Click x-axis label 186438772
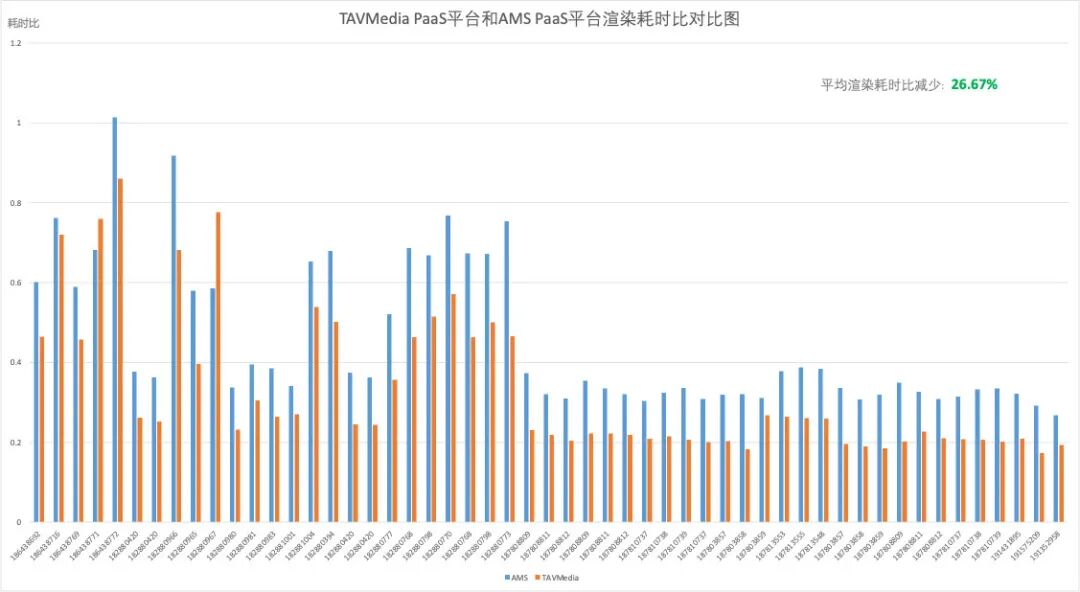The image size is (1080, 592). (x=105, y=544)
